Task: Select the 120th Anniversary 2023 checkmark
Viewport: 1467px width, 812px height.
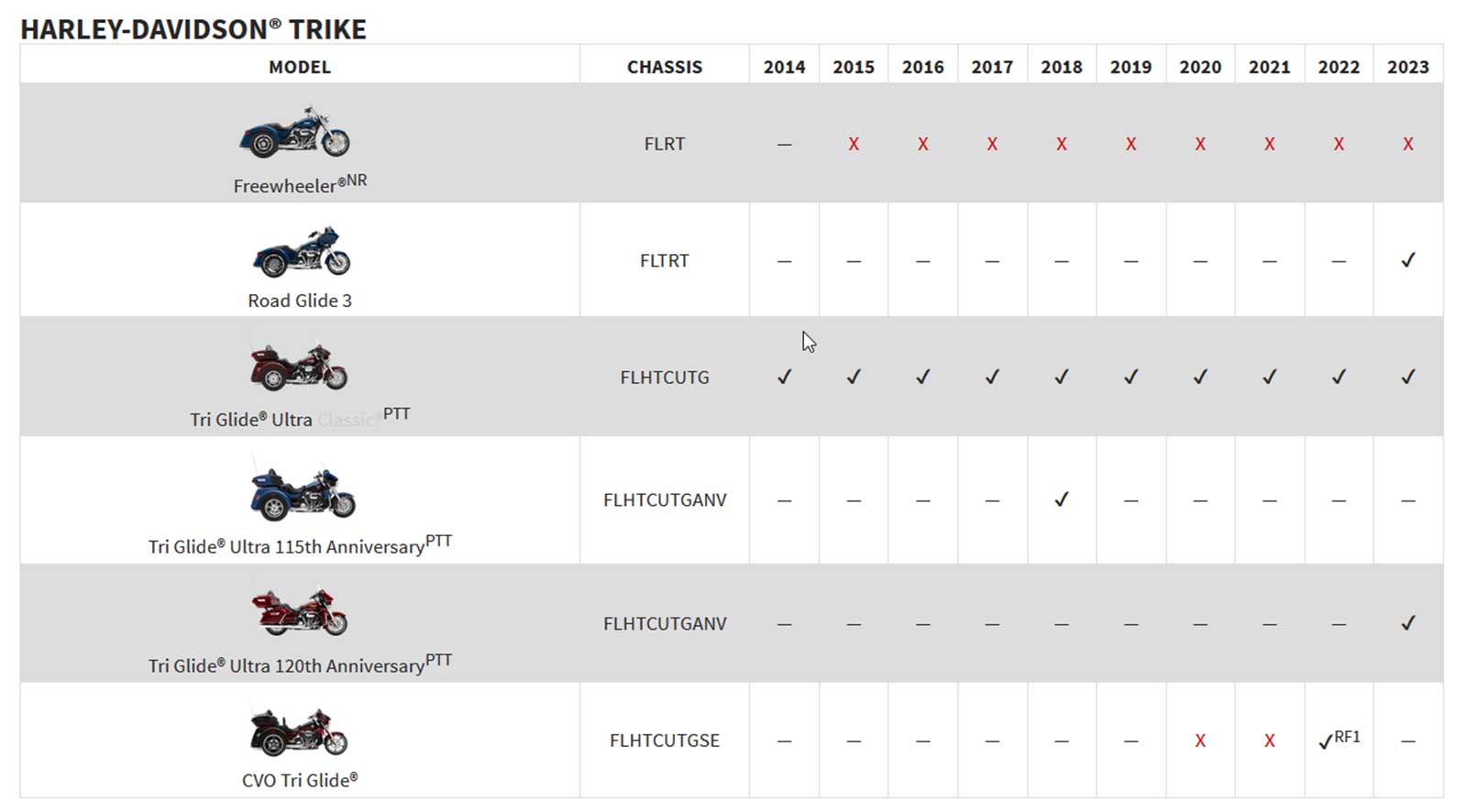Action: (x=1407, y=624)
